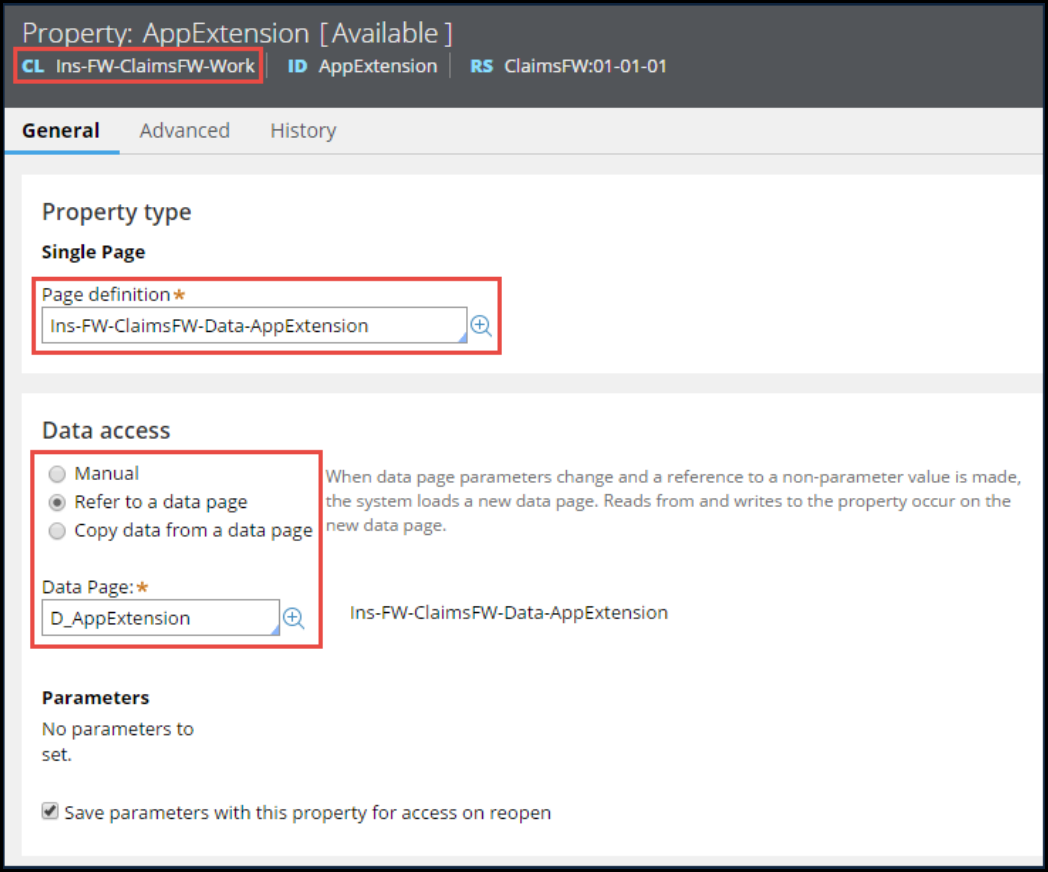Switch to the Advanced tab
Viewport: 1048px width, 872px height.
coord(184,131)
